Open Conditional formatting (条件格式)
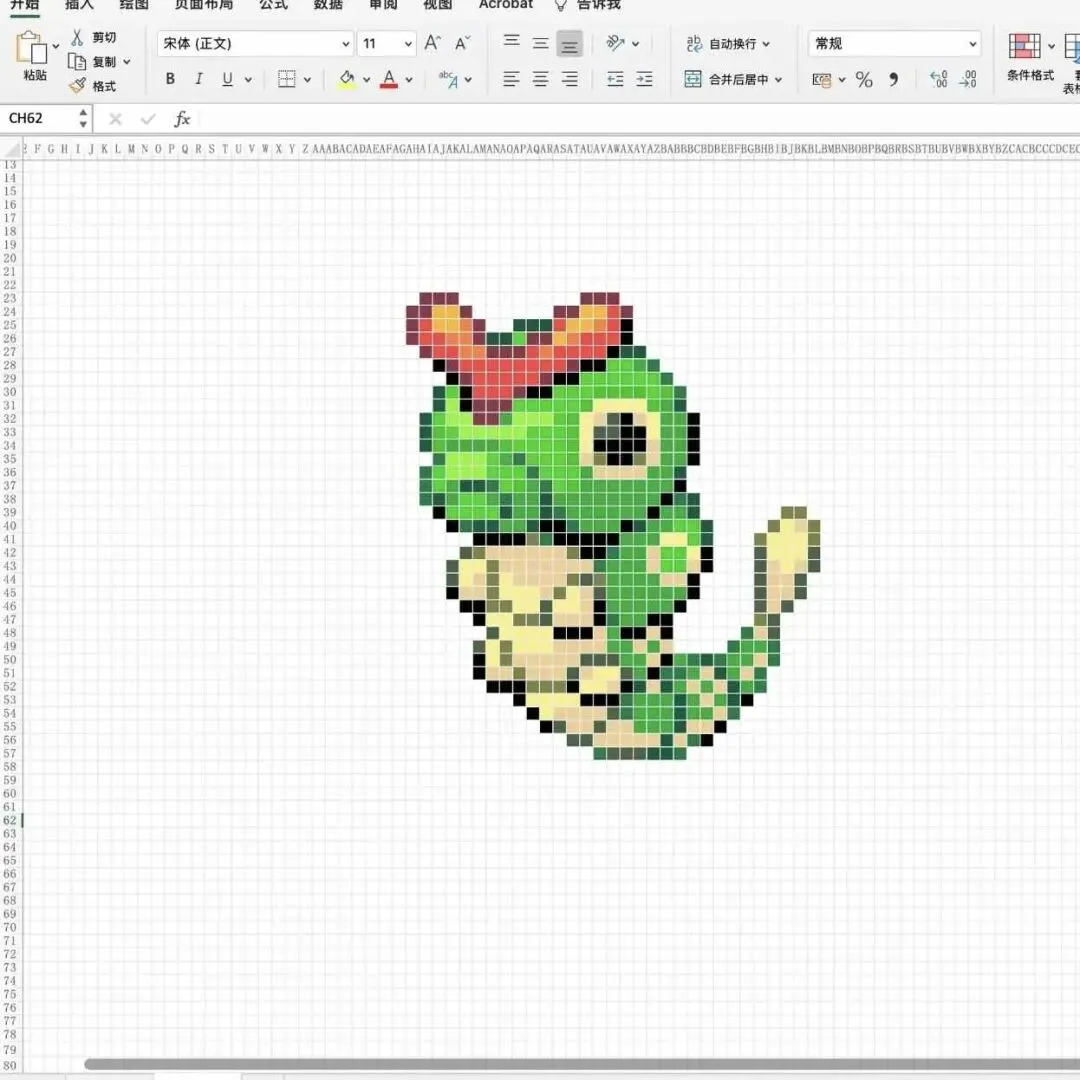Screen dimensions: 1080x1080 [x=1030, y=56]
